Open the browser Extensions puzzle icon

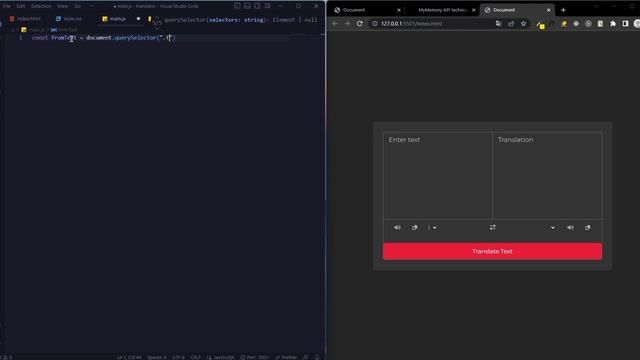[x=613, y=24]
